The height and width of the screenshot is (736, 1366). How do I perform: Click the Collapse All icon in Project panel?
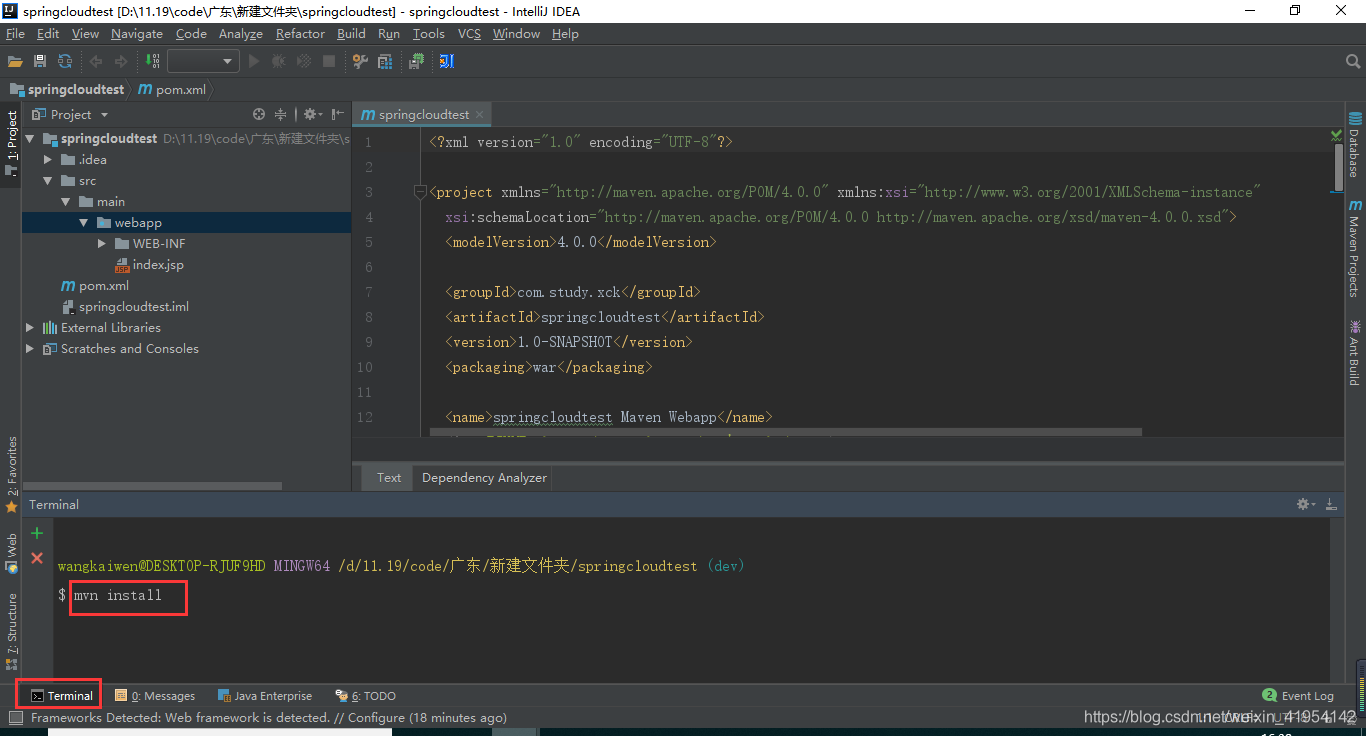coord(281,114)
